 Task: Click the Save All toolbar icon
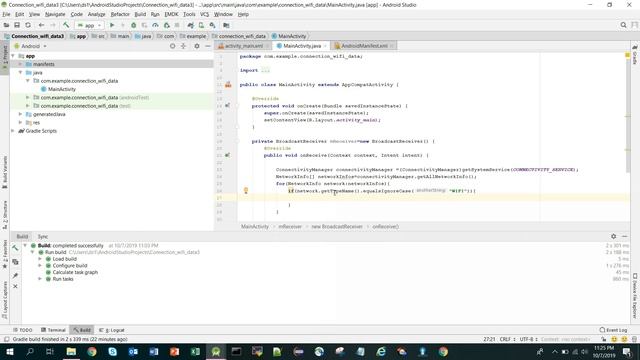pos(17,25)
